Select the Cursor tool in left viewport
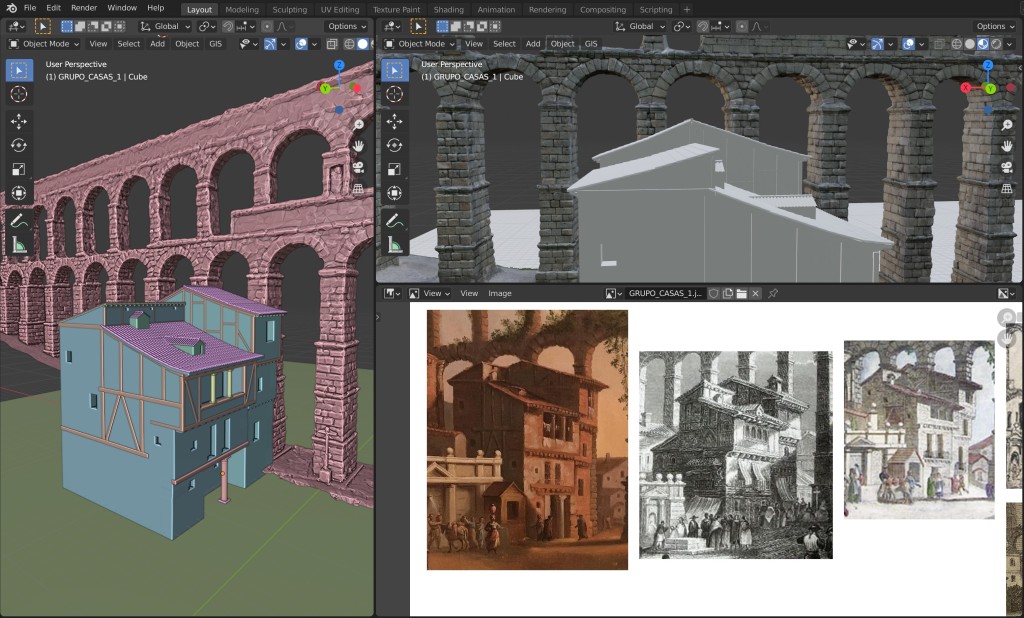 point(19,94)
